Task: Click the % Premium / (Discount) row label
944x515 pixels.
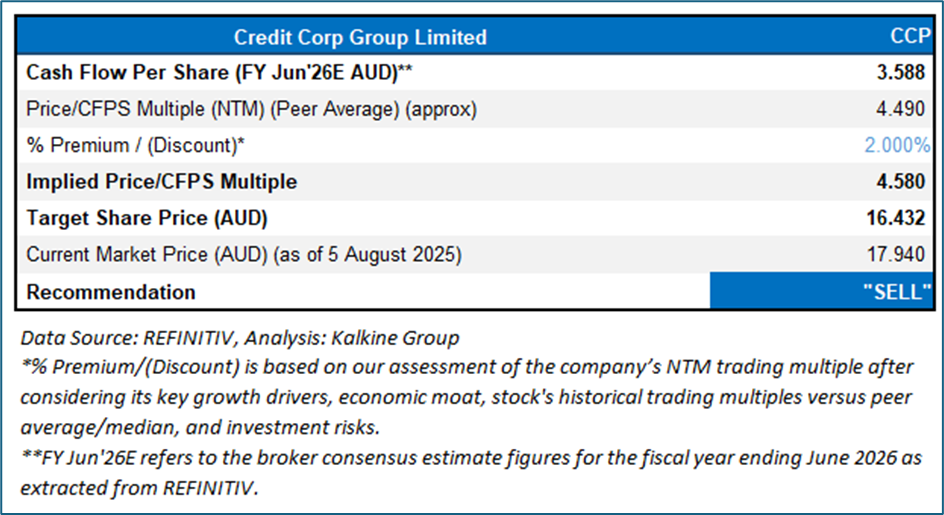Action: [136, 146]
